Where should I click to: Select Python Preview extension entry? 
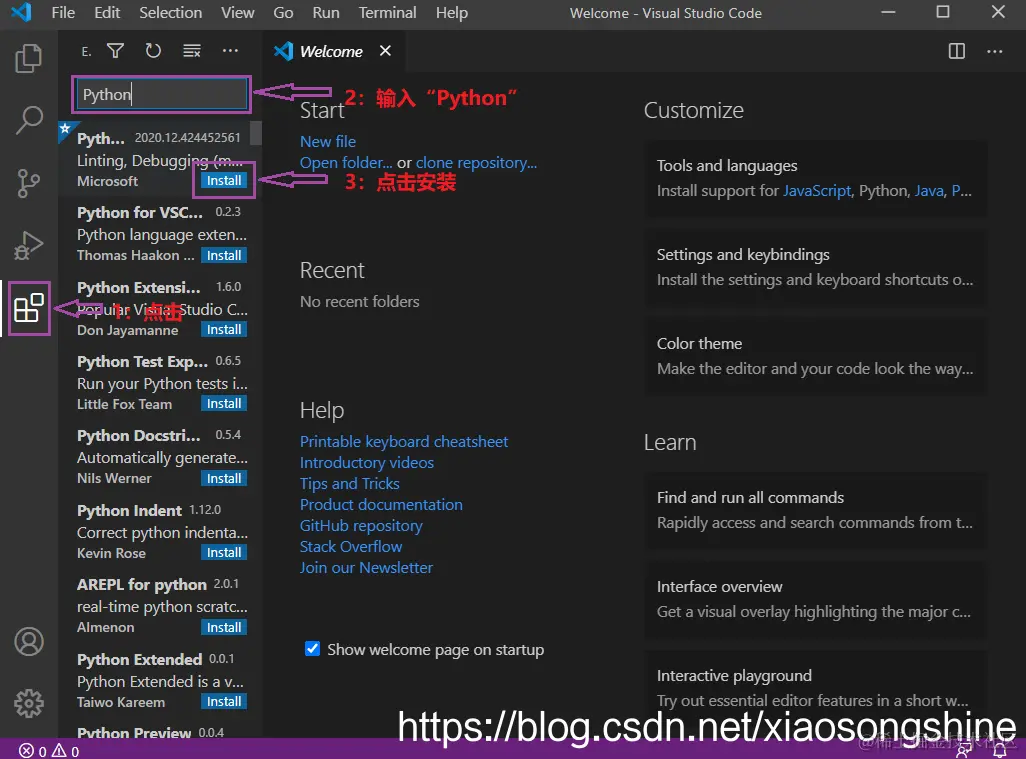pos(160,732)
